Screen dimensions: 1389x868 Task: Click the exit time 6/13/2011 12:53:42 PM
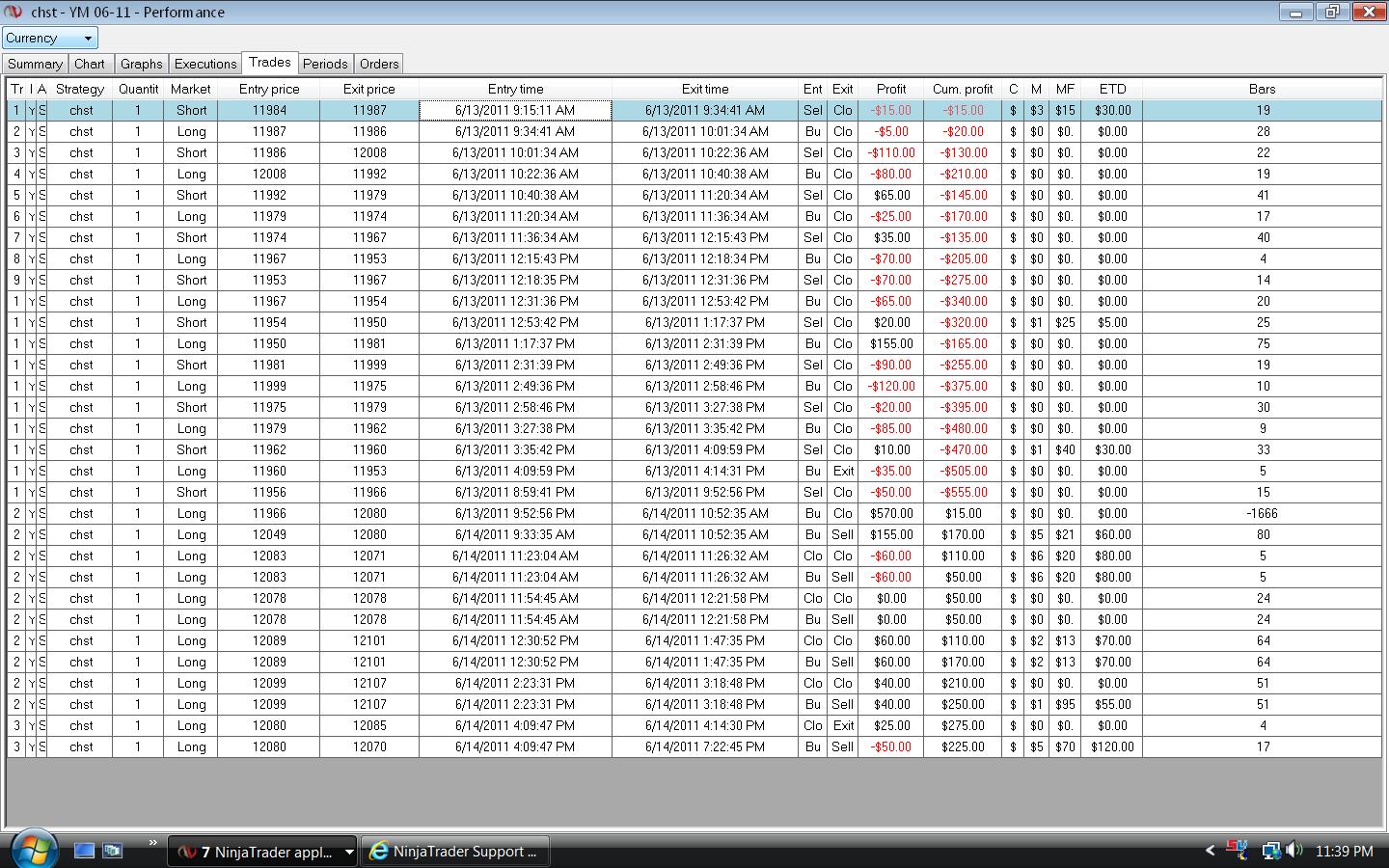(705, 301)
